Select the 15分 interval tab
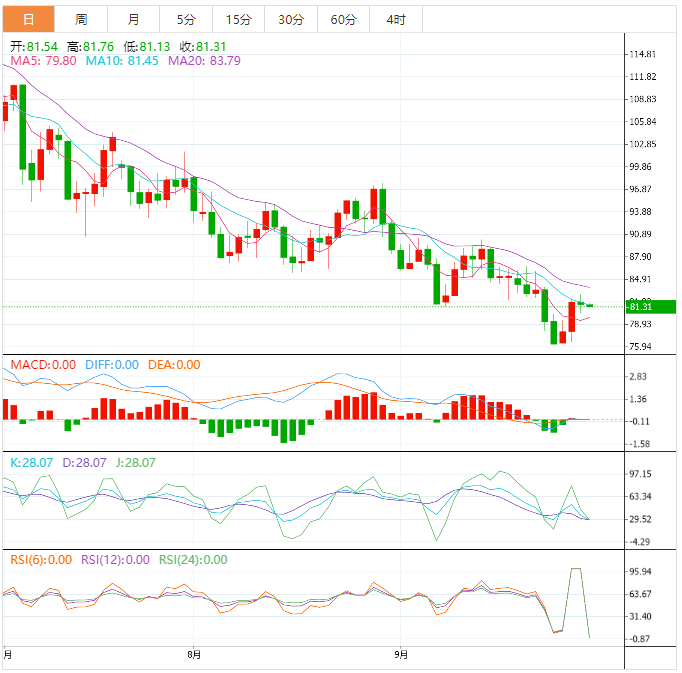Image resolution: width=682 pixels, height=673 pixels. pyautogui.click(x=238, y=20)
